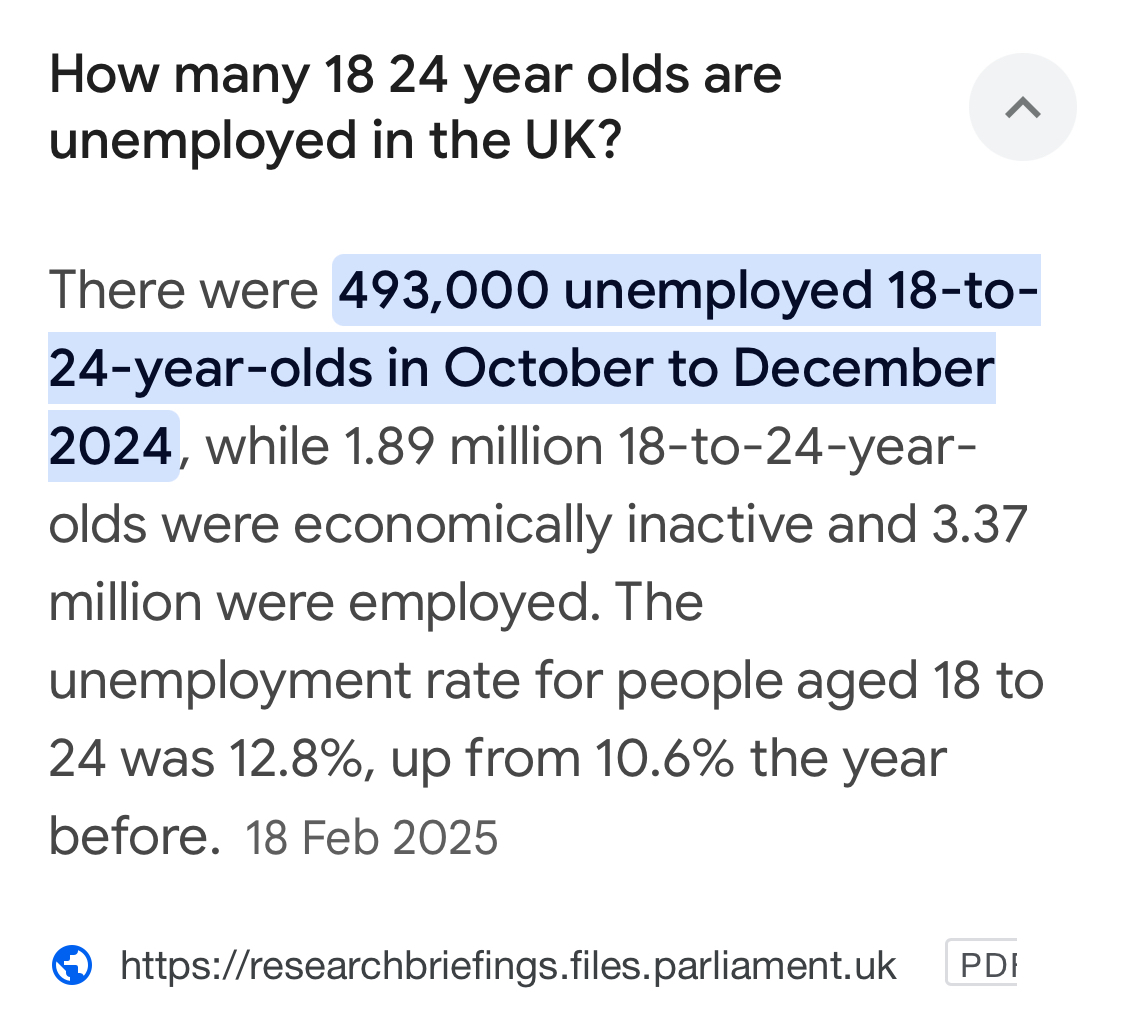Click the PDF badge next to the source
This screenshot has height=1010, width=1125.
coord(982,963)
